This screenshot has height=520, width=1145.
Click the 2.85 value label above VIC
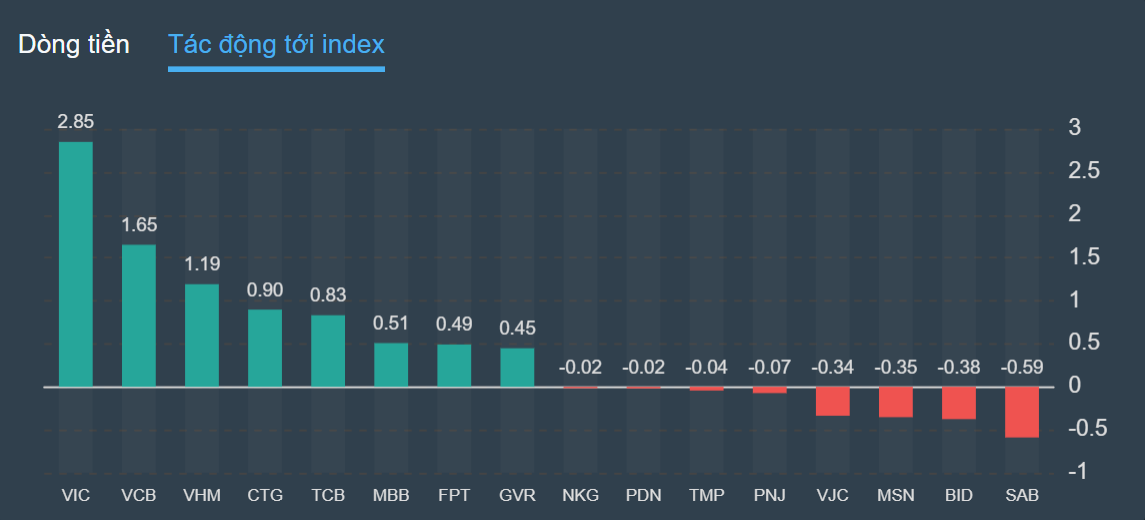[76, 122]
